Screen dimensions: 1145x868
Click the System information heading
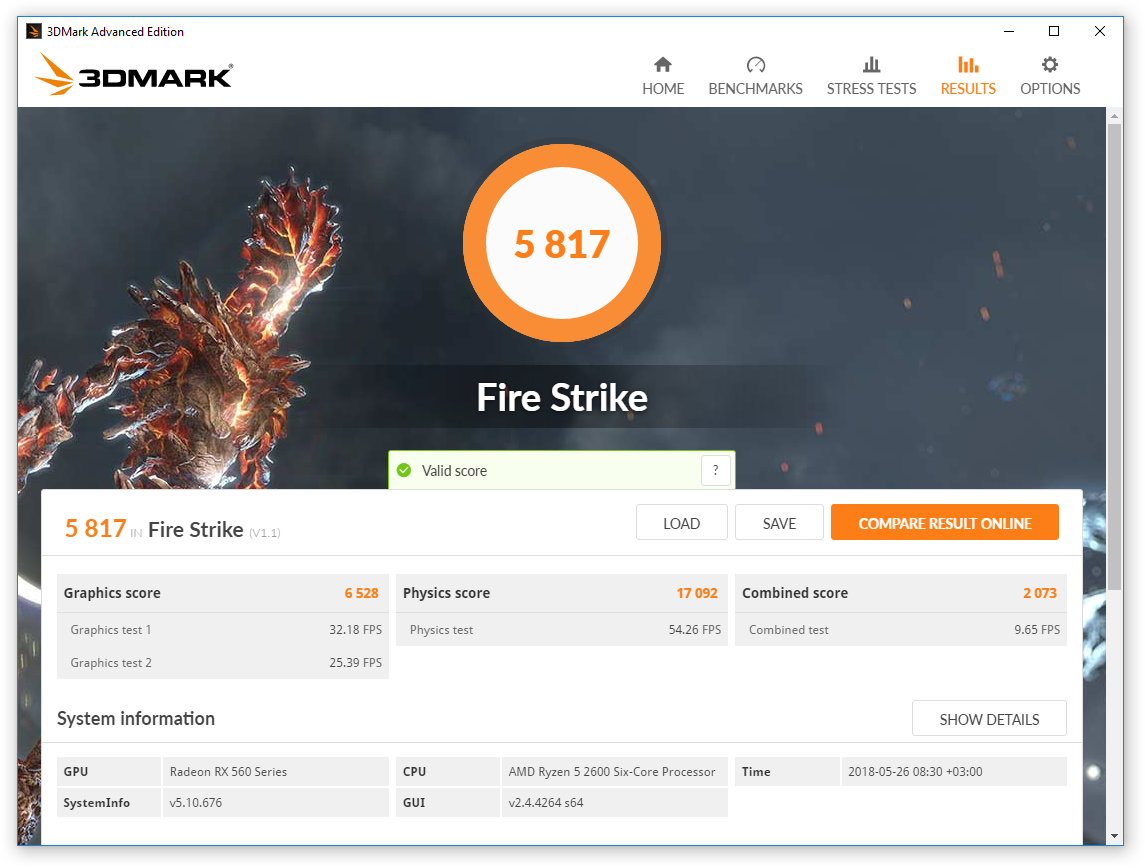click(x=136, y=718)
